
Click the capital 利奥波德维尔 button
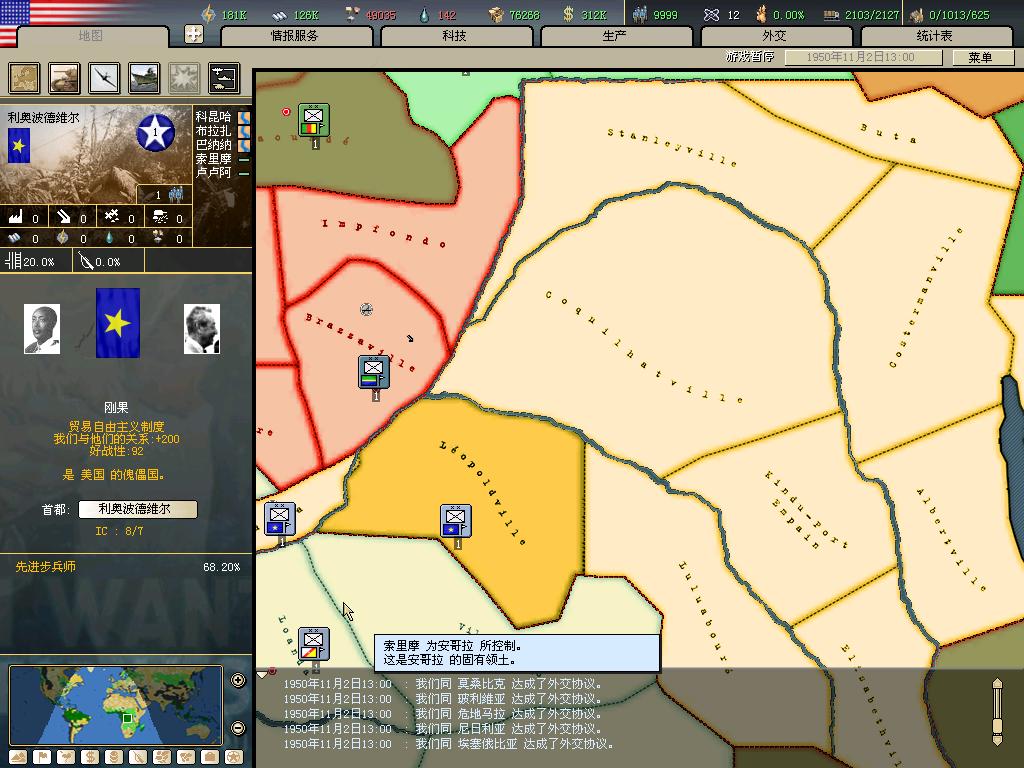tap(138, 509)
